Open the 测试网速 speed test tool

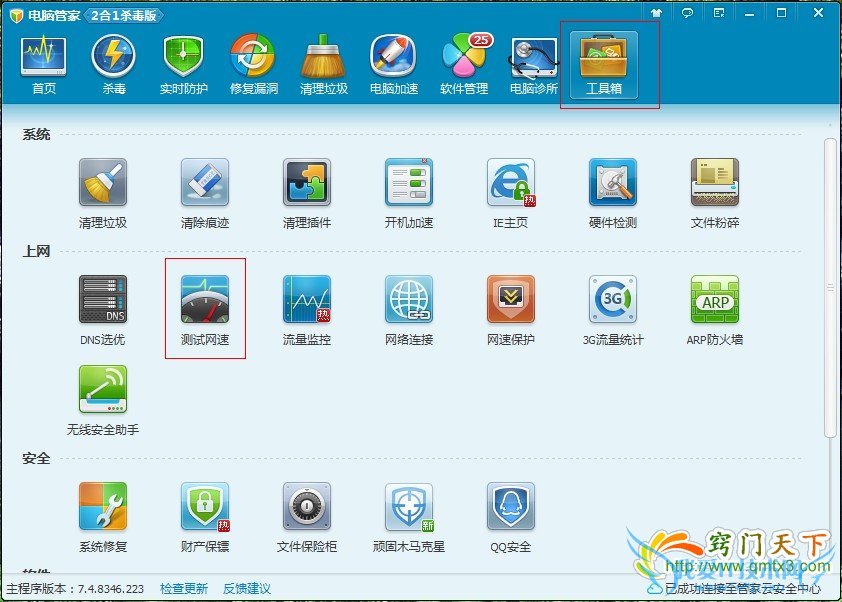pyautogui.click(x=205, y=310)
